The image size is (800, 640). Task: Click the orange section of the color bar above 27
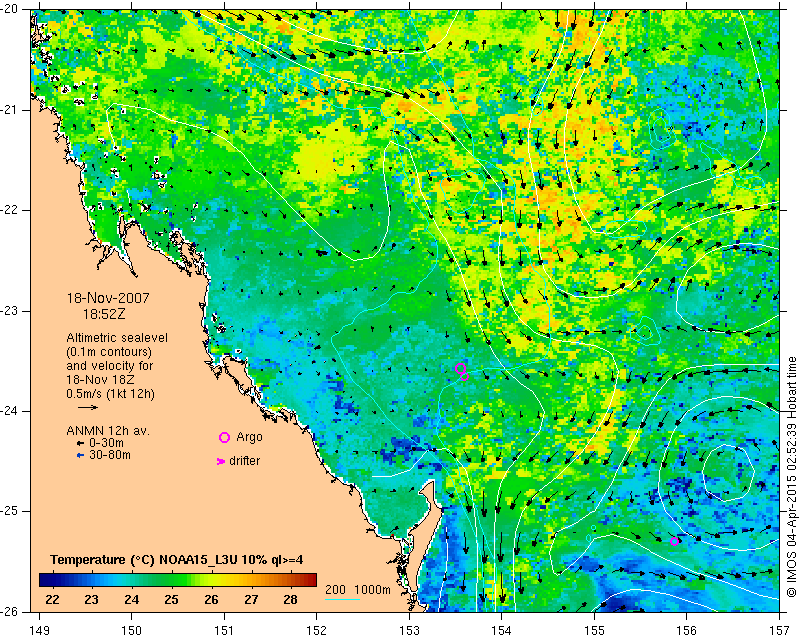(x=251, y=580)
